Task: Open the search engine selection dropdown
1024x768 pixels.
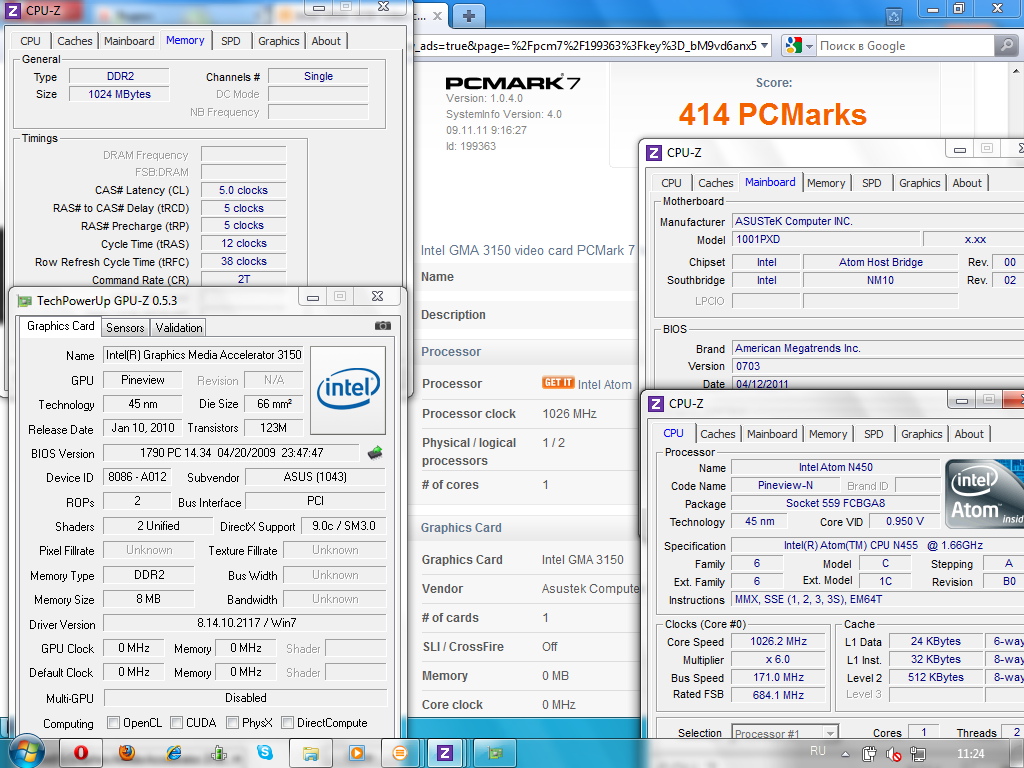Action: (x=809, y=46)
